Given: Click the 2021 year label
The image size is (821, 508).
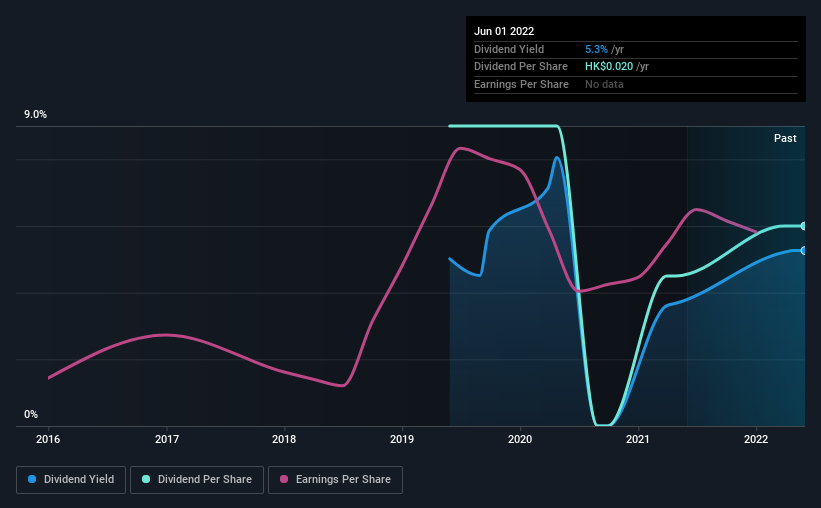Looking at the screenshot, I should tap(638, 439).
